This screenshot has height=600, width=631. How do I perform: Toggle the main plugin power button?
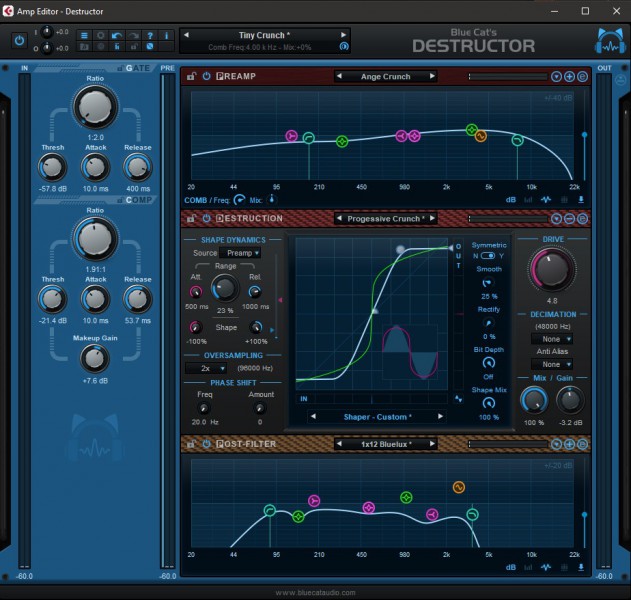click(19, 41)
